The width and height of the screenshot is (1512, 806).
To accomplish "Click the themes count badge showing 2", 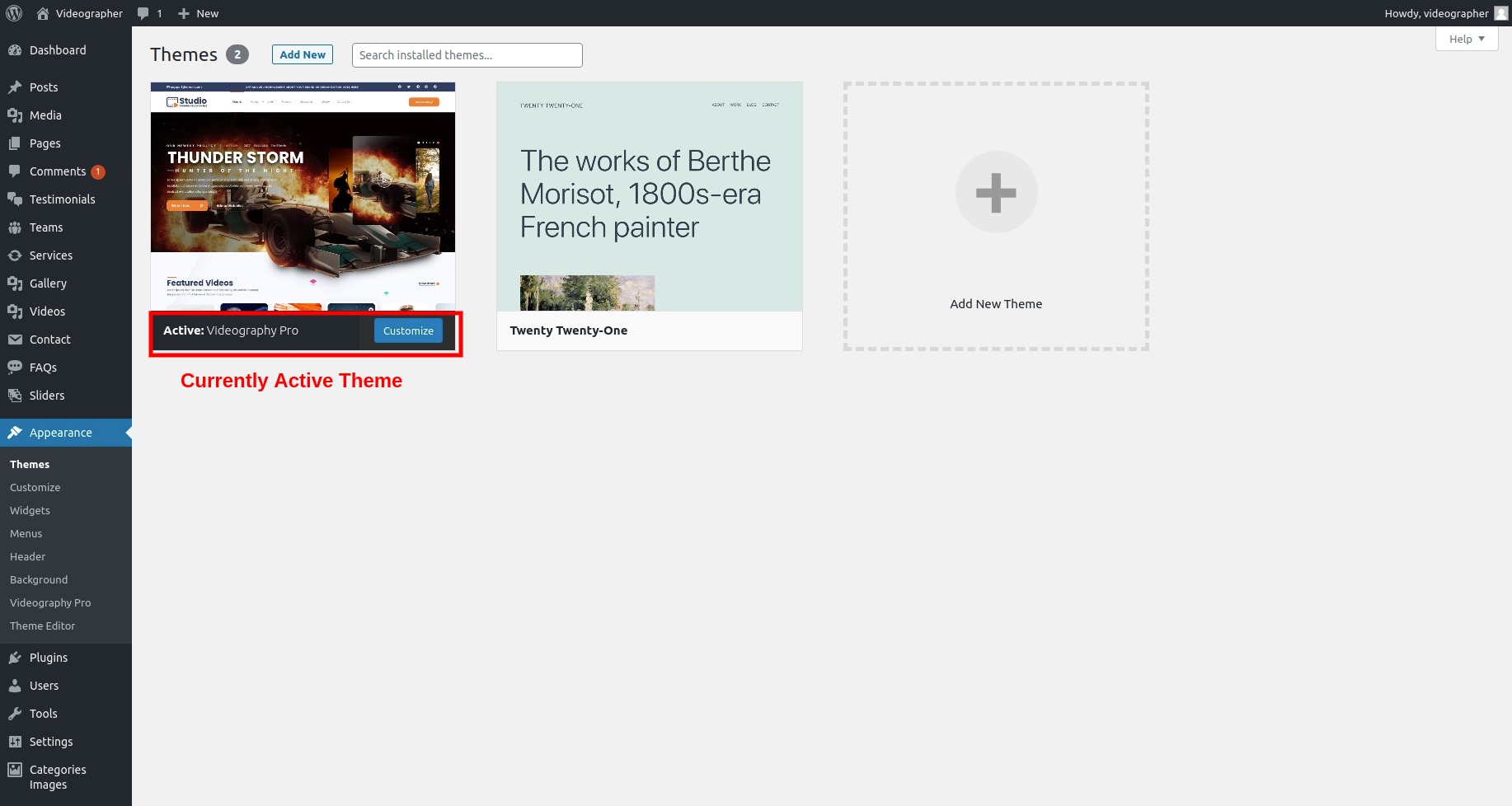I will point(237,54).
